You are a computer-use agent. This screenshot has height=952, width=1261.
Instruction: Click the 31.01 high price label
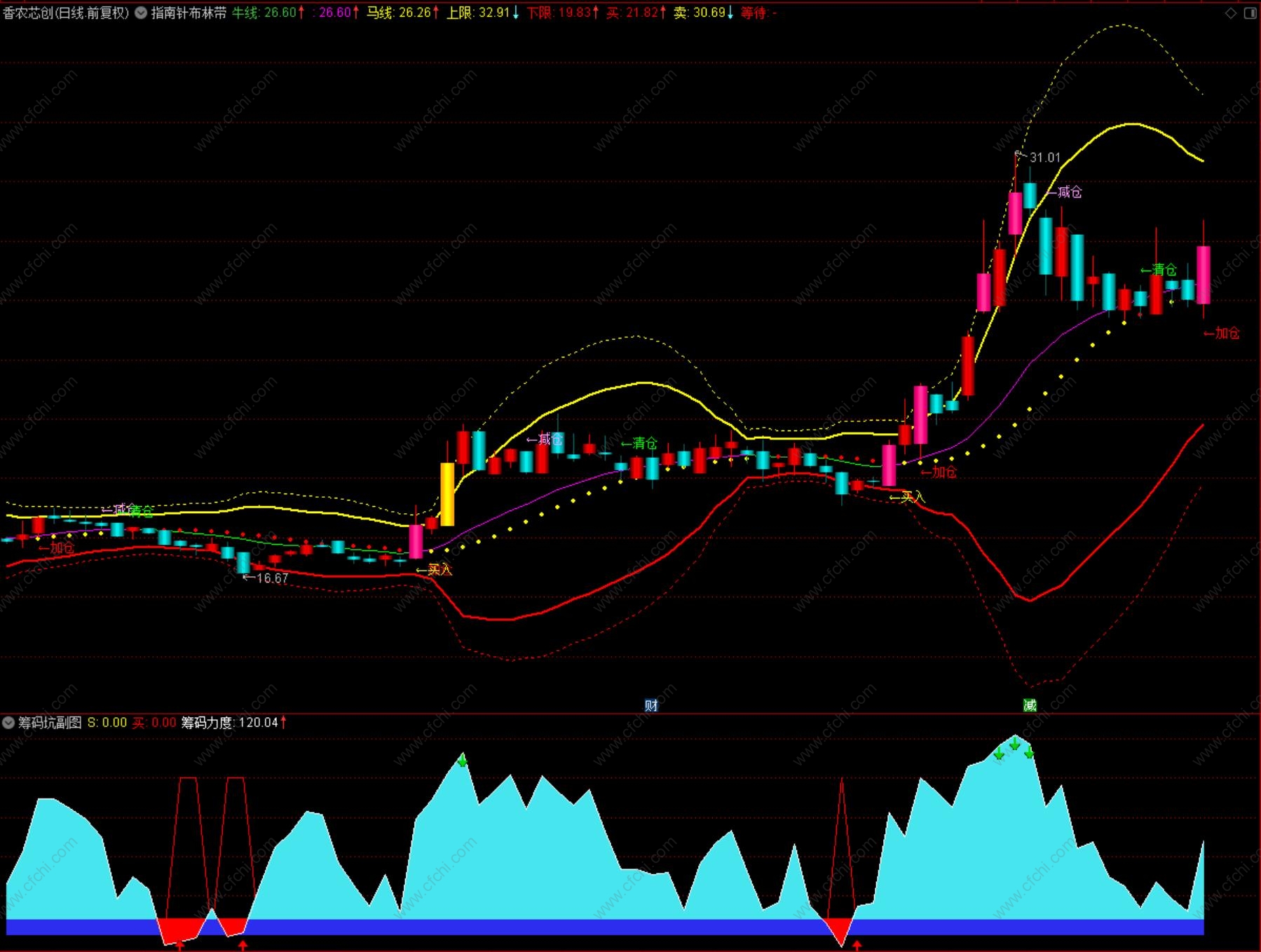pyautogui.click(x=1044, y=158)
